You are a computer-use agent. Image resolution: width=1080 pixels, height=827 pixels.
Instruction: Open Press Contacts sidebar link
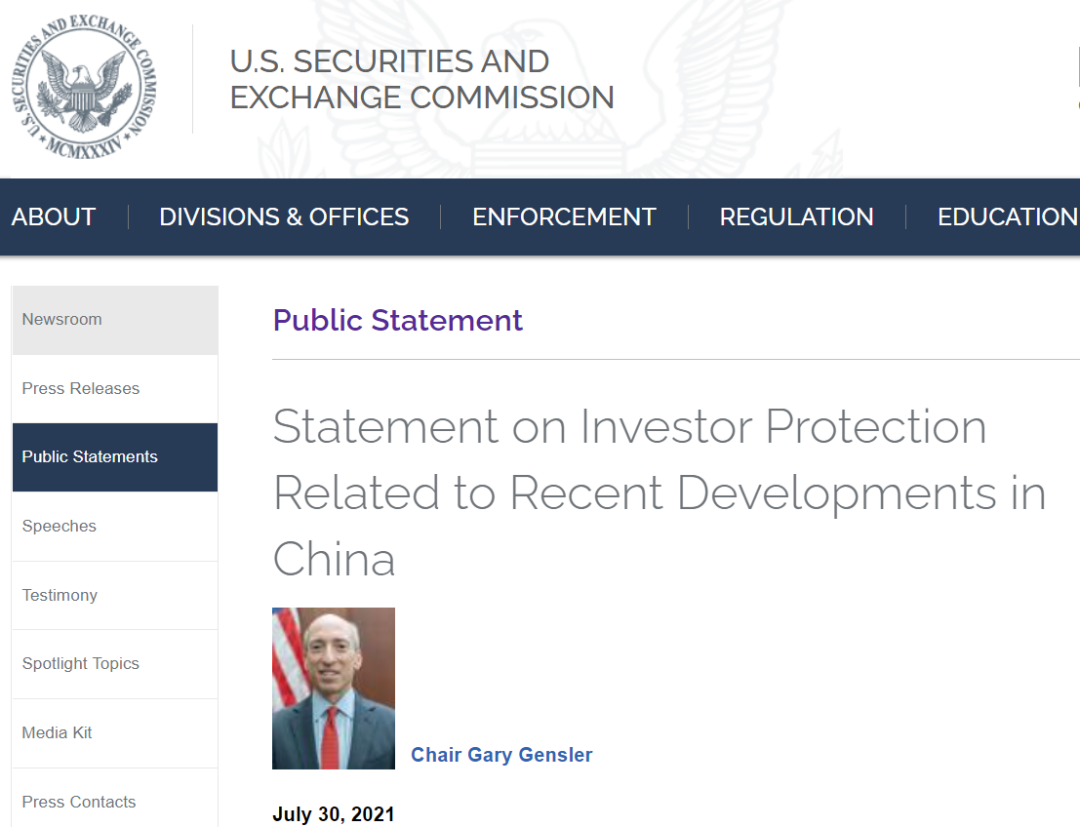115,799
